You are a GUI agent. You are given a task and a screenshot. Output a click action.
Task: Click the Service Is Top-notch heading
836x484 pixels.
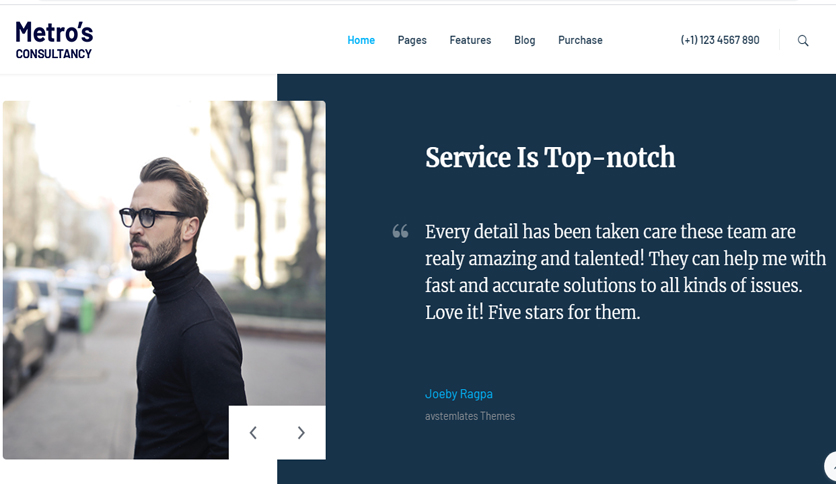pyautogui.click(x=550, y=158)
